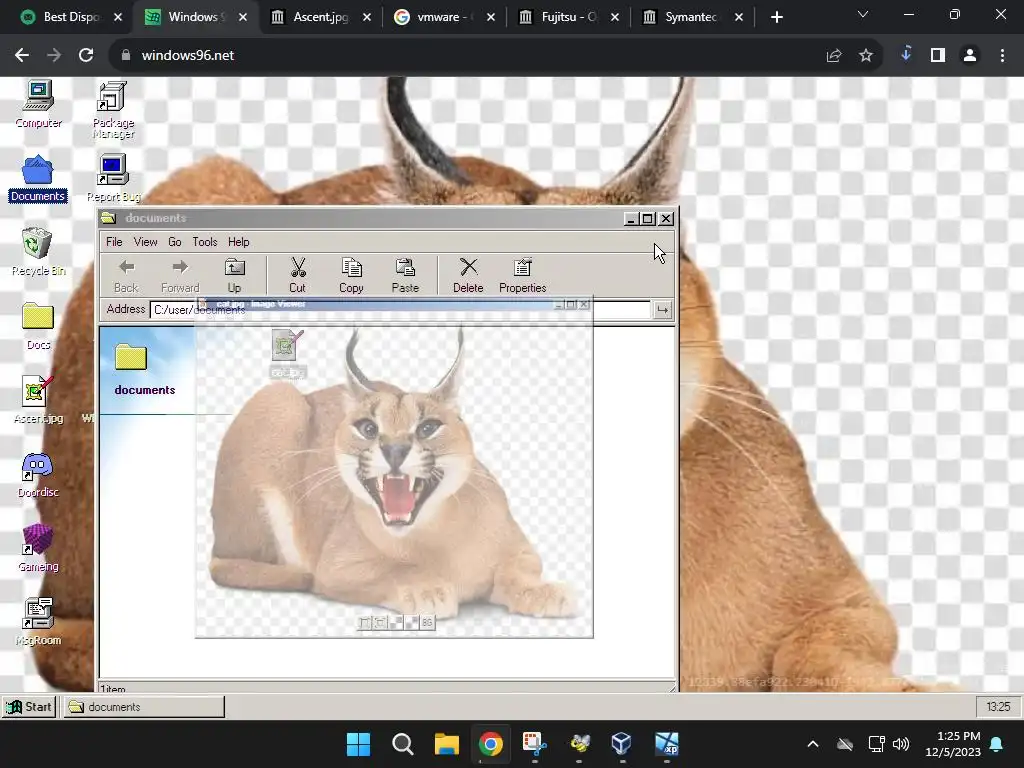Go back in Chrome browser
1024x768 pixels.
click(22, 56)
